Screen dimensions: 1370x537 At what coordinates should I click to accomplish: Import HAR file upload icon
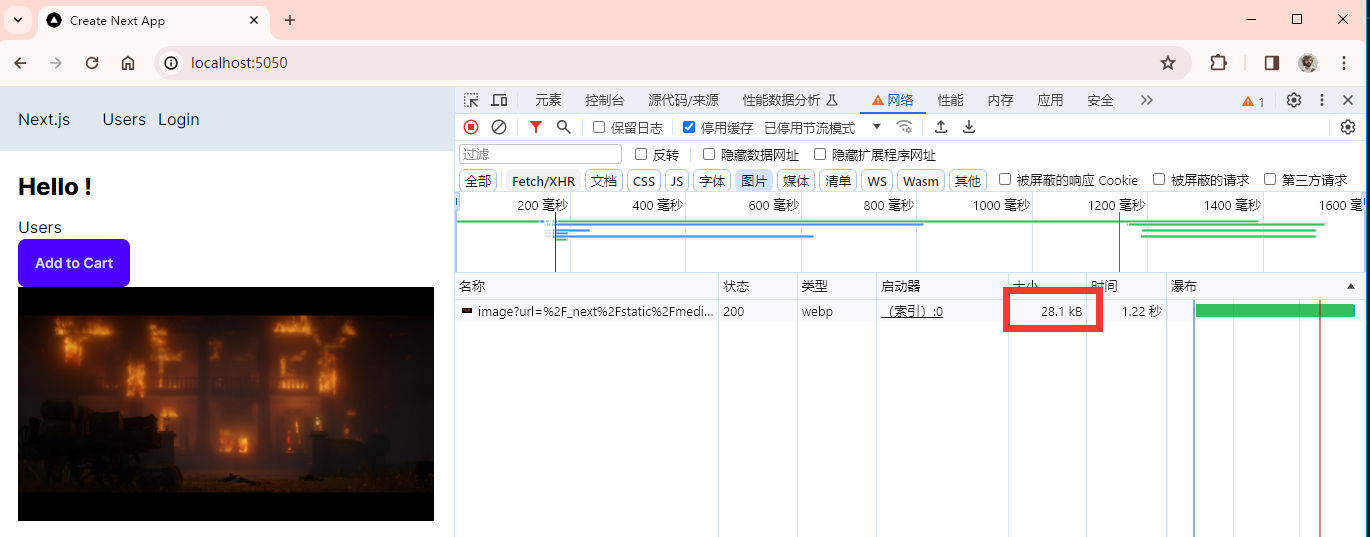click(x=941, y=127)
